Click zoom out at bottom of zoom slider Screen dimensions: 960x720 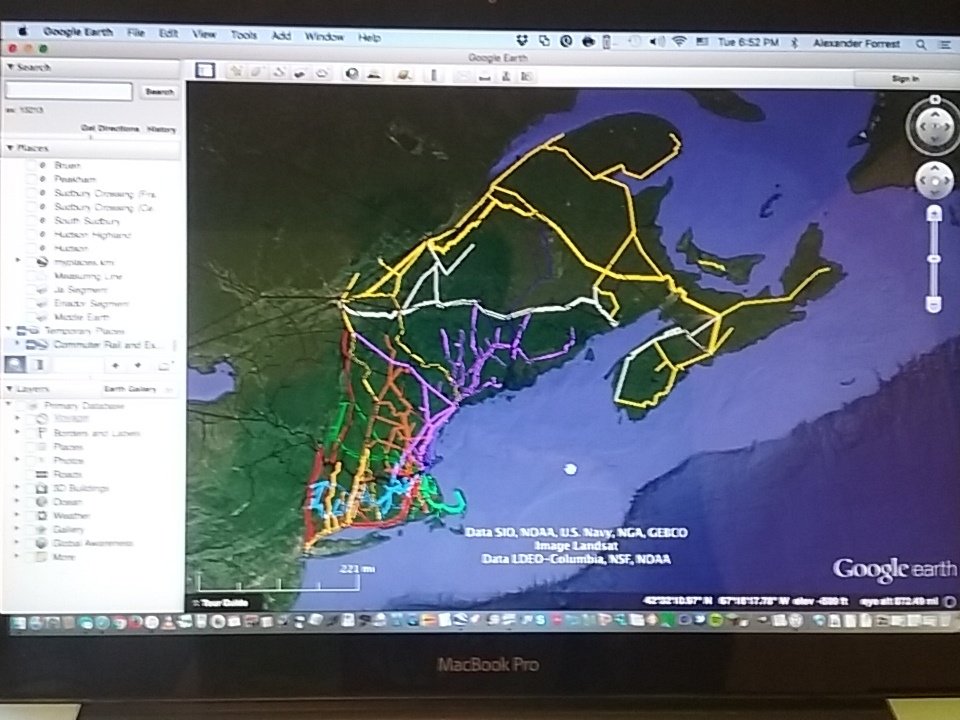pos(934,304)
